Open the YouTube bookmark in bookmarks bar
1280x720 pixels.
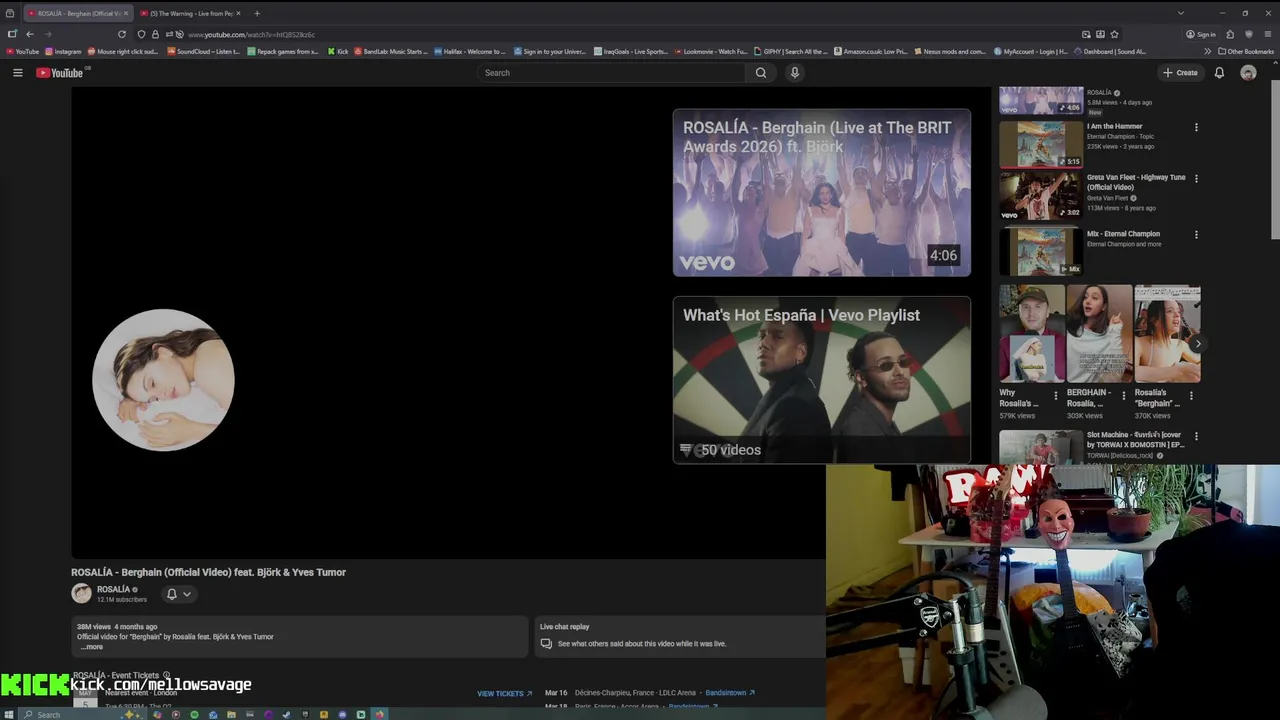coord(22,51)
